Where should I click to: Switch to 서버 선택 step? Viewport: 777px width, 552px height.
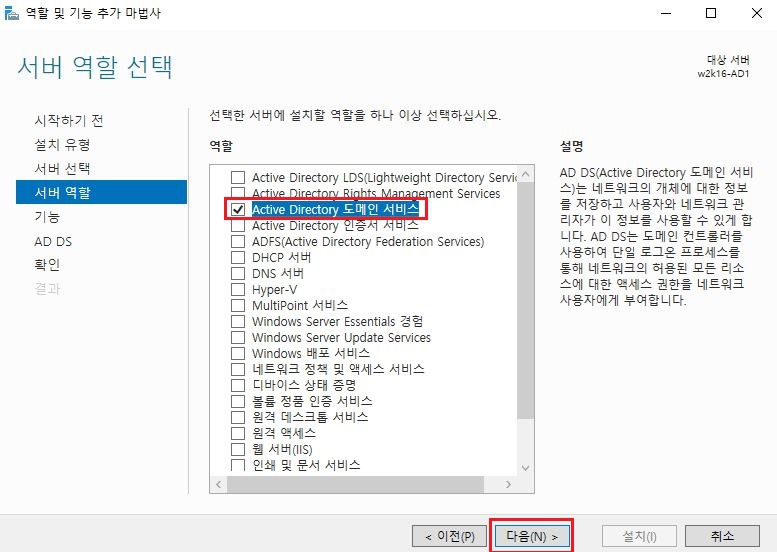click(x=62, y=168)
